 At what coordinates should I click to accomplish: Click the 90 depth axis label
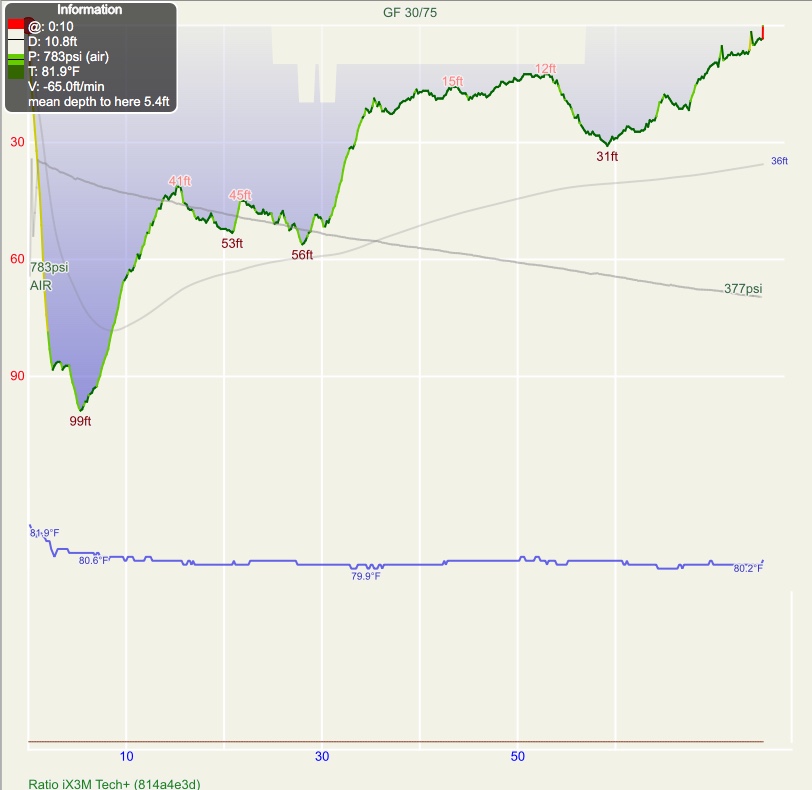(x=17, y=376)
